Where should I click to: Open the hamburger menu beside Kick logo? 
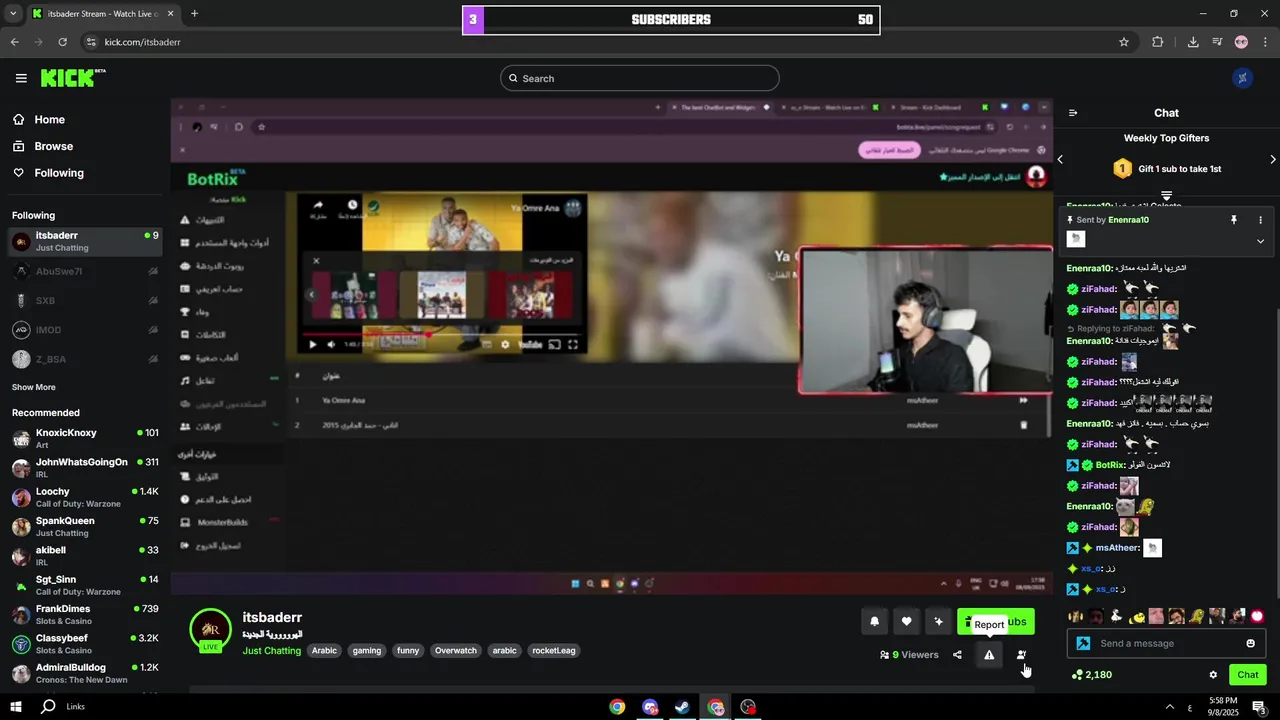point(21,78)
